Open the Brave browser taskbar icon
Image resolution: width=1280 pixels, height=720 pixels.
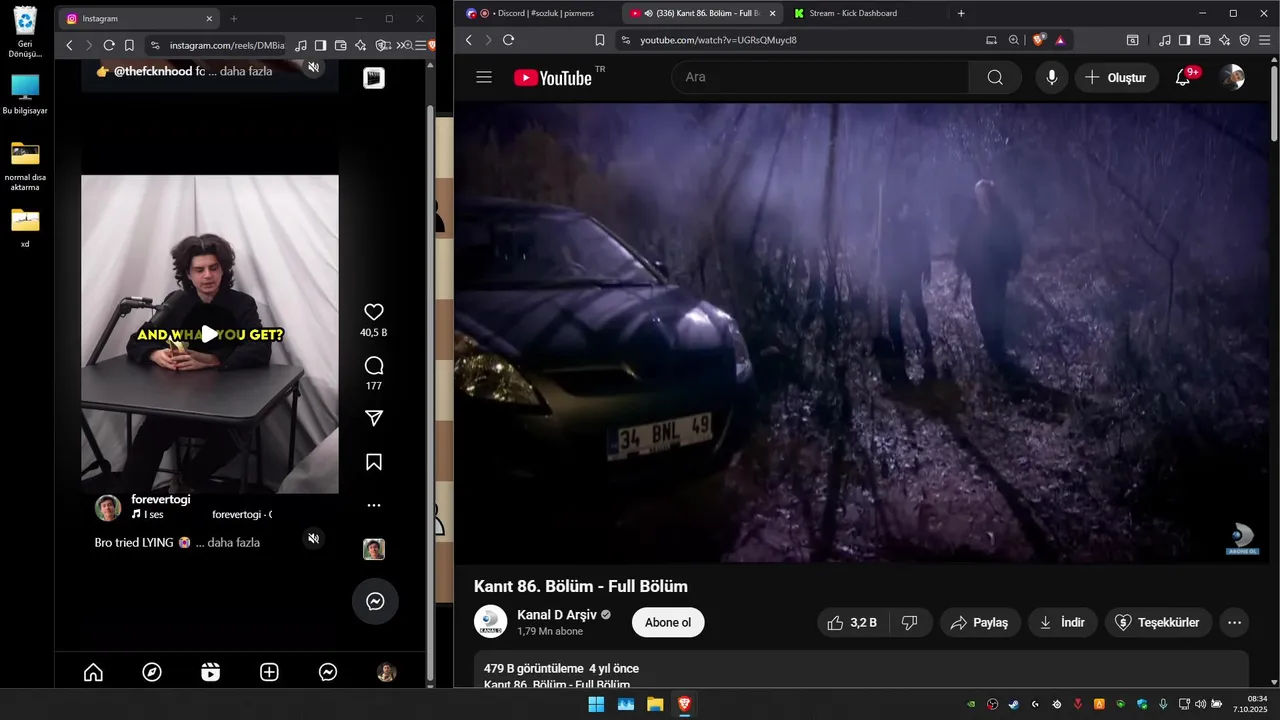tap(684, 704)
